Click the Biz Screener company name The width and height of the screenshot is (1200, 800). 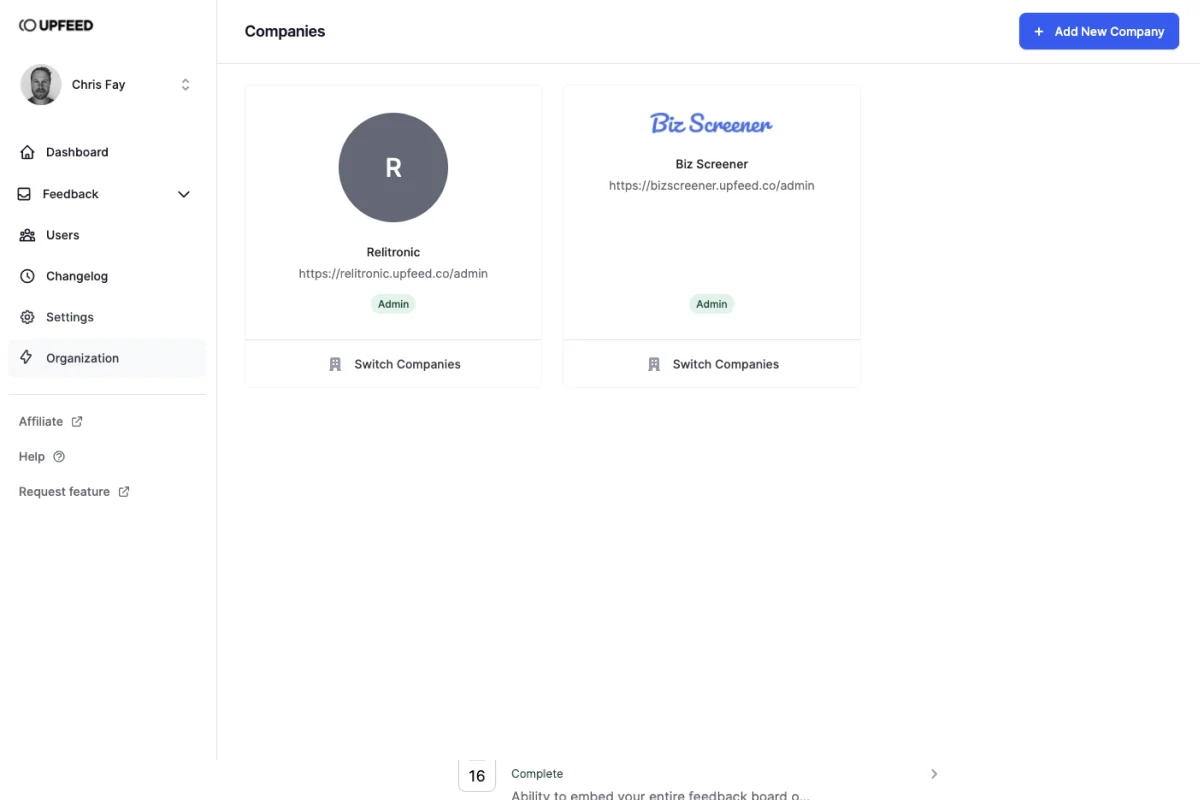tap(712, 164)
